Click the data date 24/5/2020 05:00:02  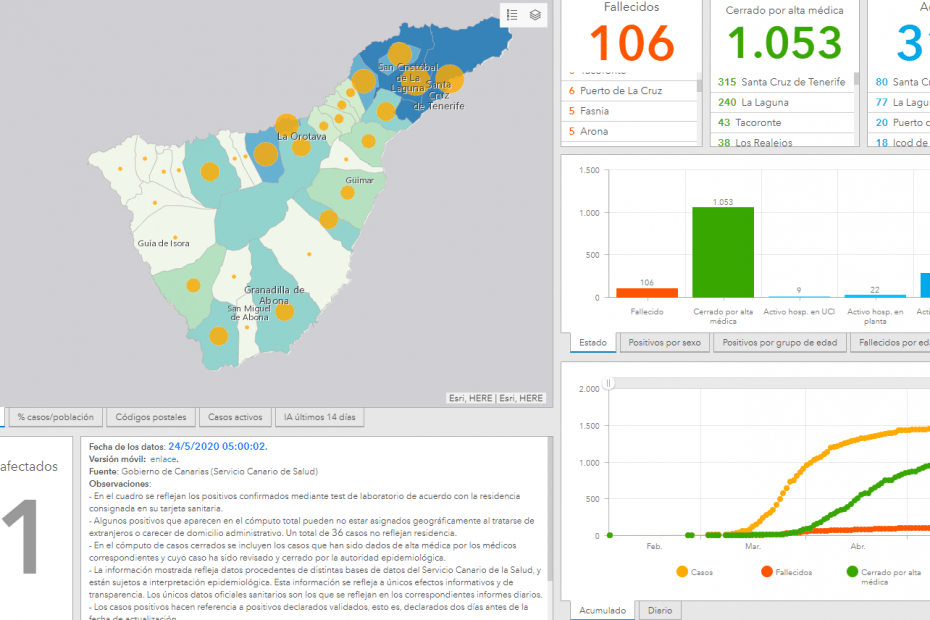click(218, 446)
